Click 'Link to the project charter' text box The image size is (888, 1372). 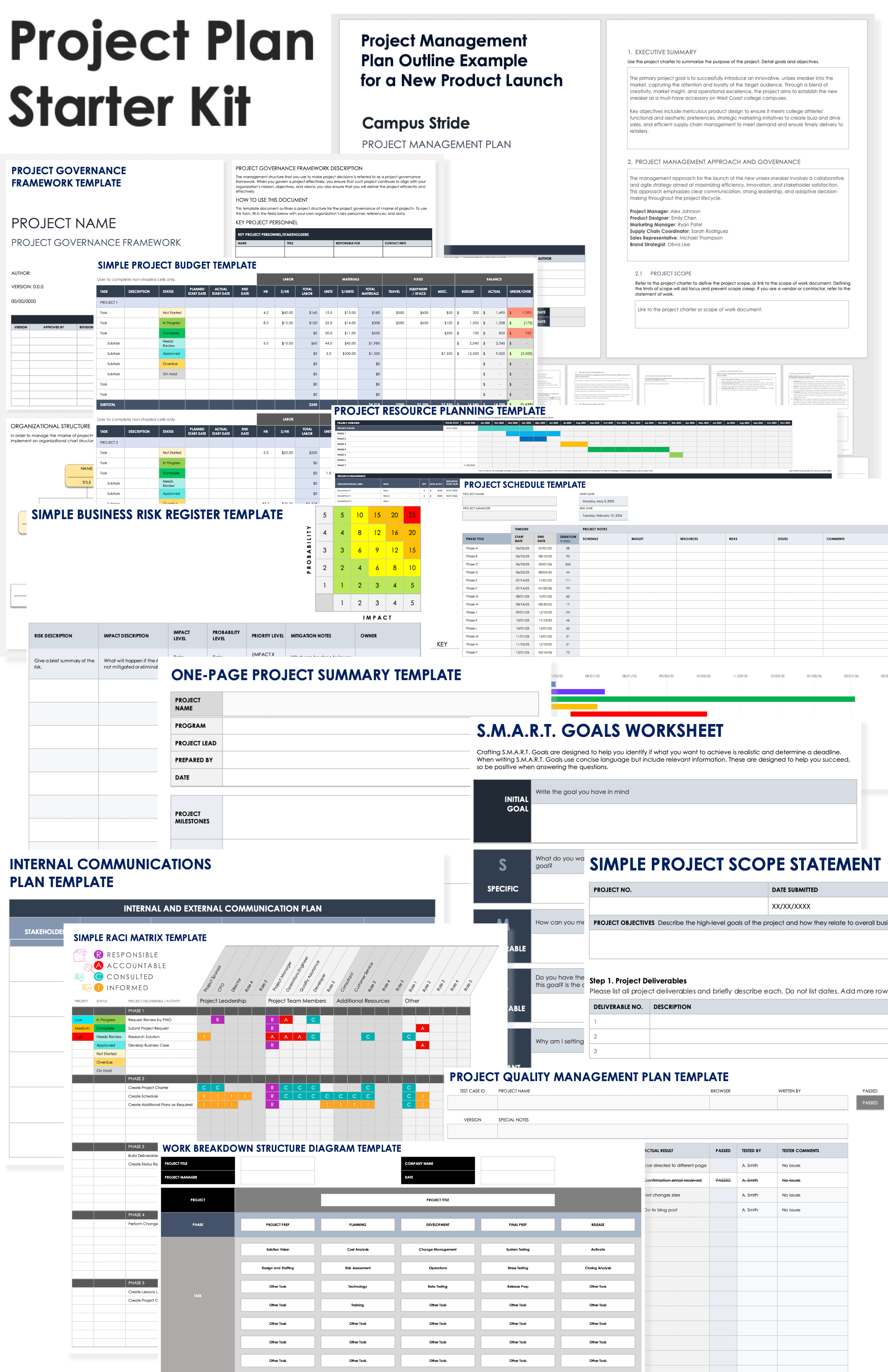742,314
